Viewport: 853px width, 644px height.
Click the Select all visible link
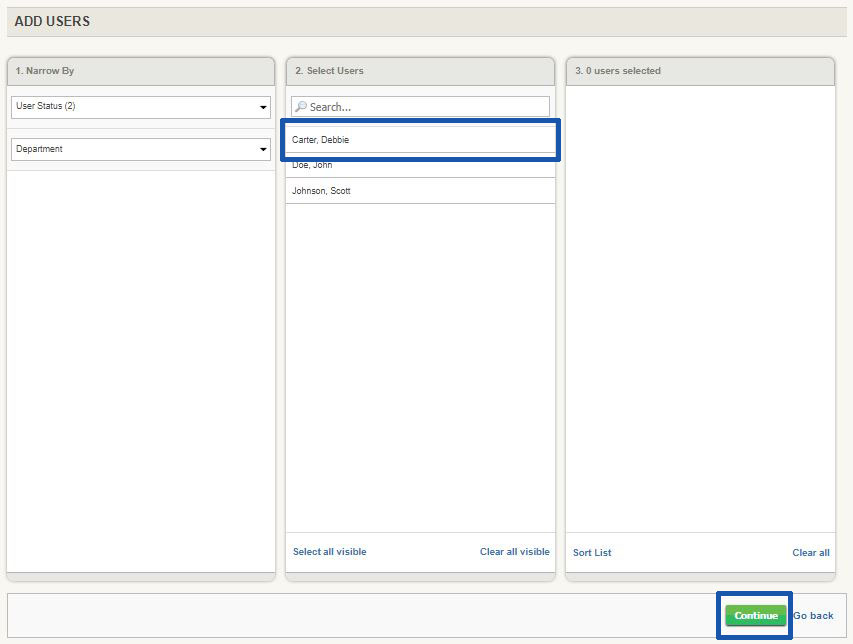pyautogui.click(x=329, y=551)
